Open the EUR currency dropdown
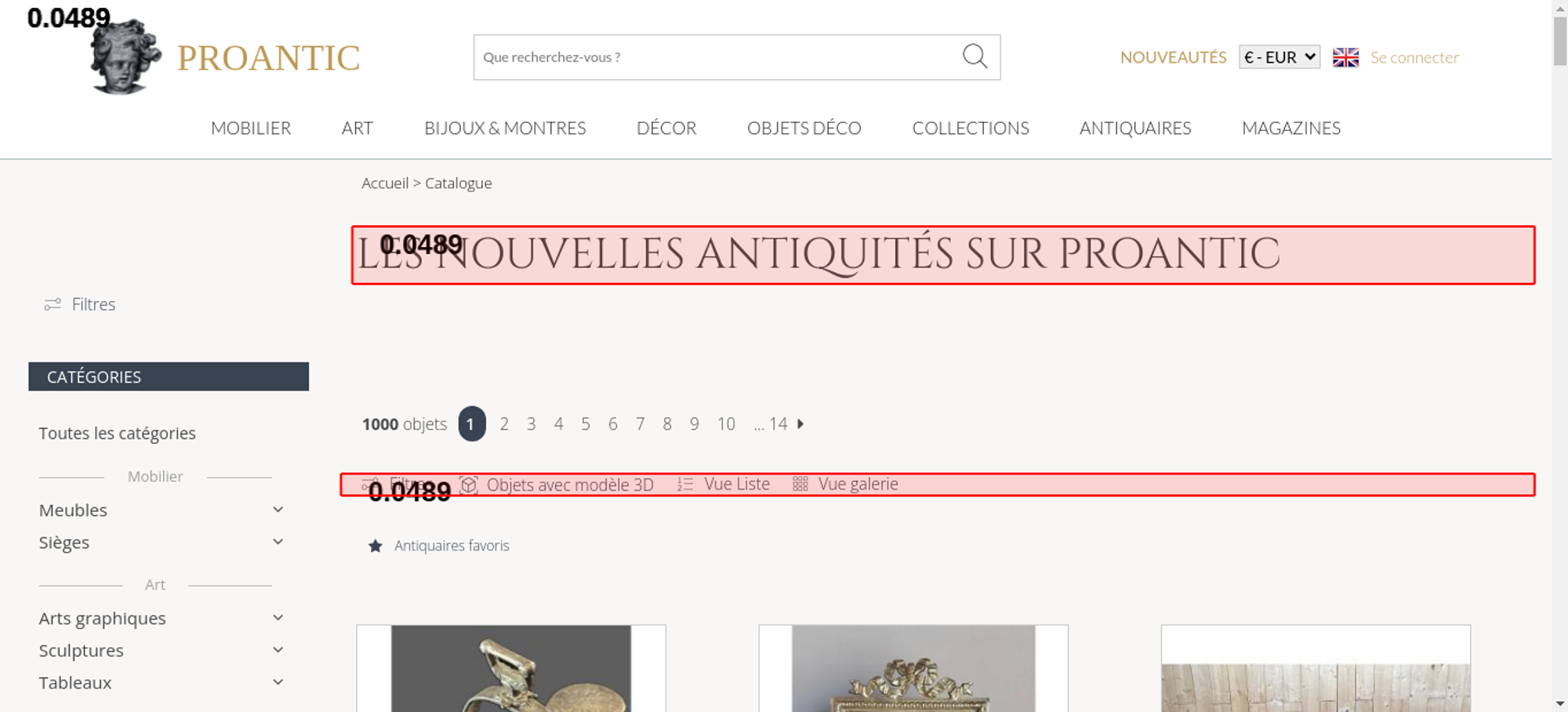Image resolution: width=1568 pixels, height=712 pixels. (x=1279, y=57)
